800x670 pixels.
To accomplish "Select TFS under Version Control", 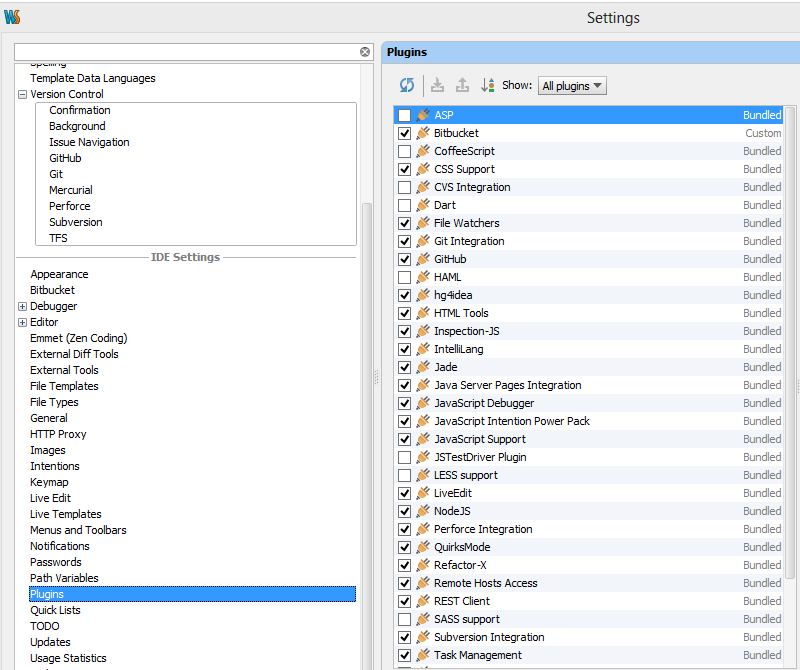I will 58,238.
